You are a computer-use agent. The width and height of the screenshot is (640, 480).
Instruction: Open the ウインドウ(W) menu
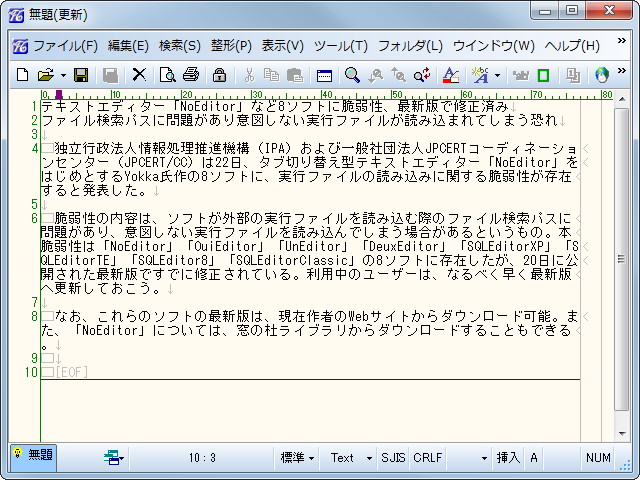[x=493, y=46]
